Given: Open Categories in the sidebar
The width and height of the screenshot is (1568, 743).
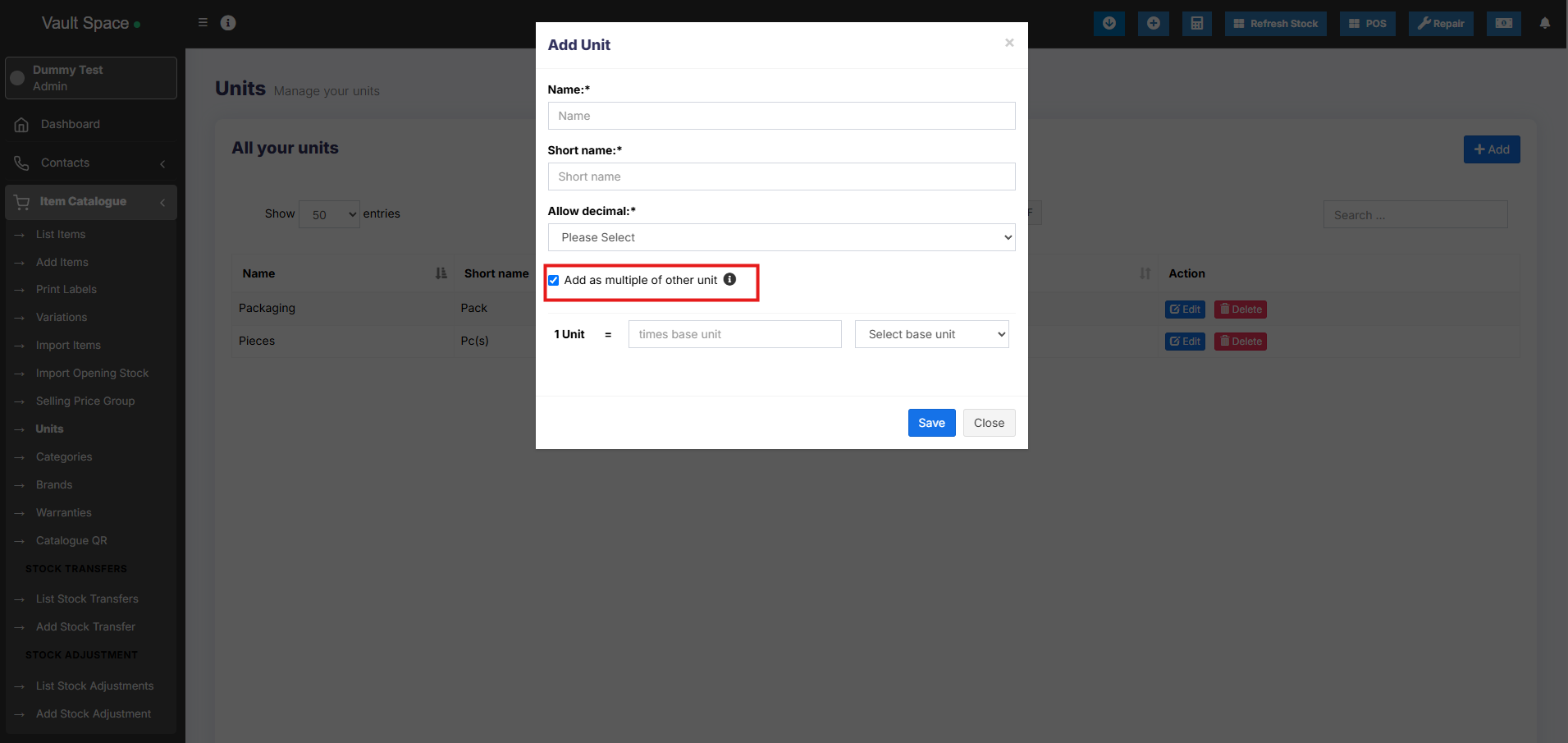Looking at the screenshot, I should coord(64,456).
